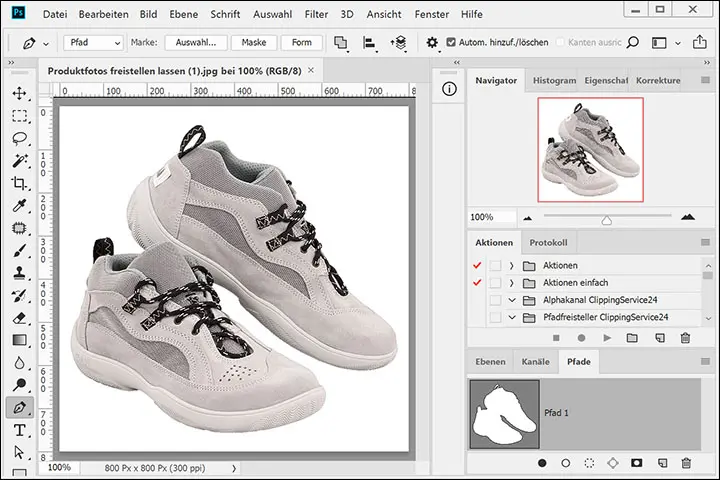
Task: Click the Navigator zoom slider
Action: 606,218
